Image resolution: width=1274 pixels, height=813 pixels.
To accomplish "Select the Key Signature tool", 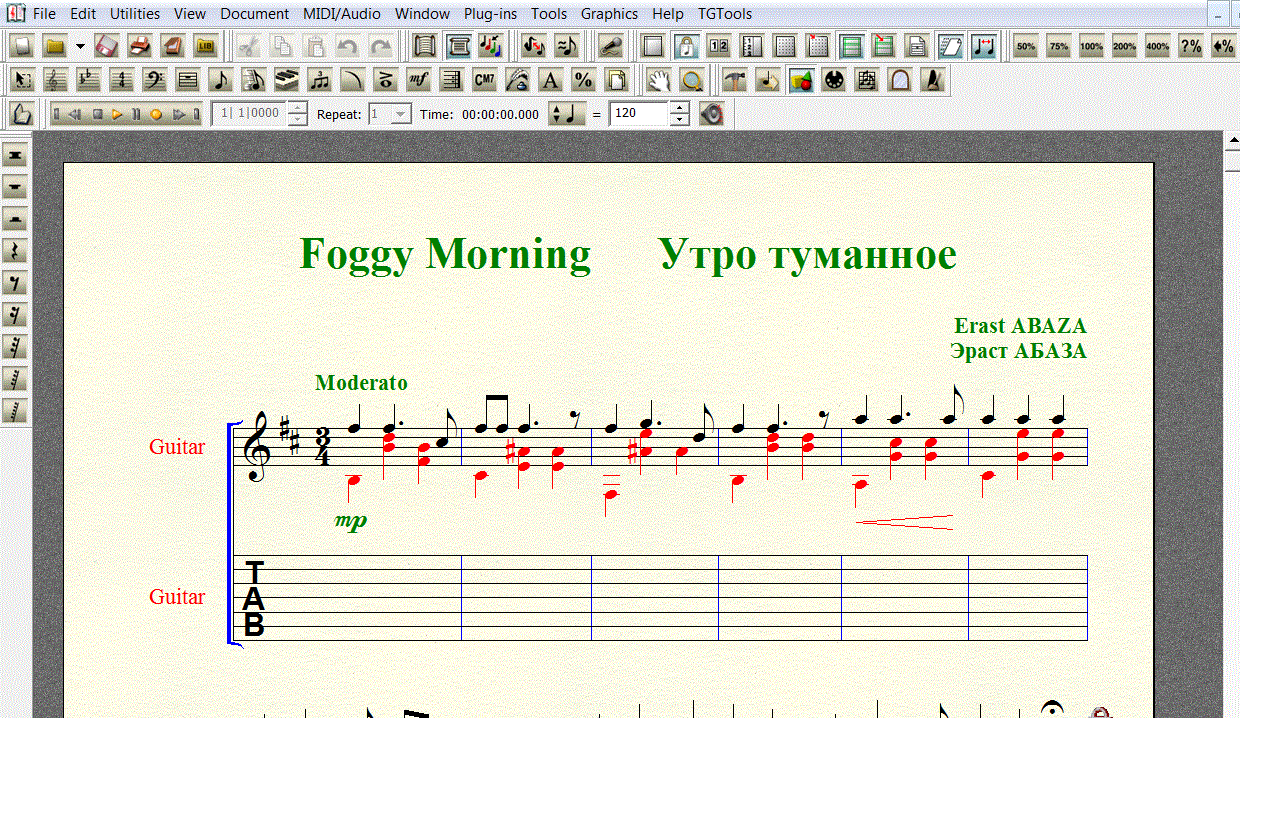I will (x=88, y=81).
